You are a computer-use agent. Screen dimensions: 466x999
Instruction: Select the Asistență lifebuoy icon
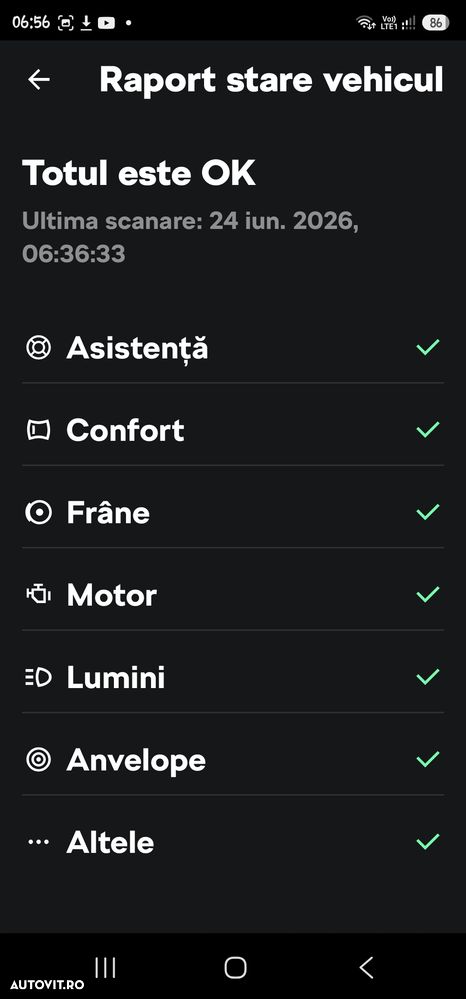pos(38,348)
